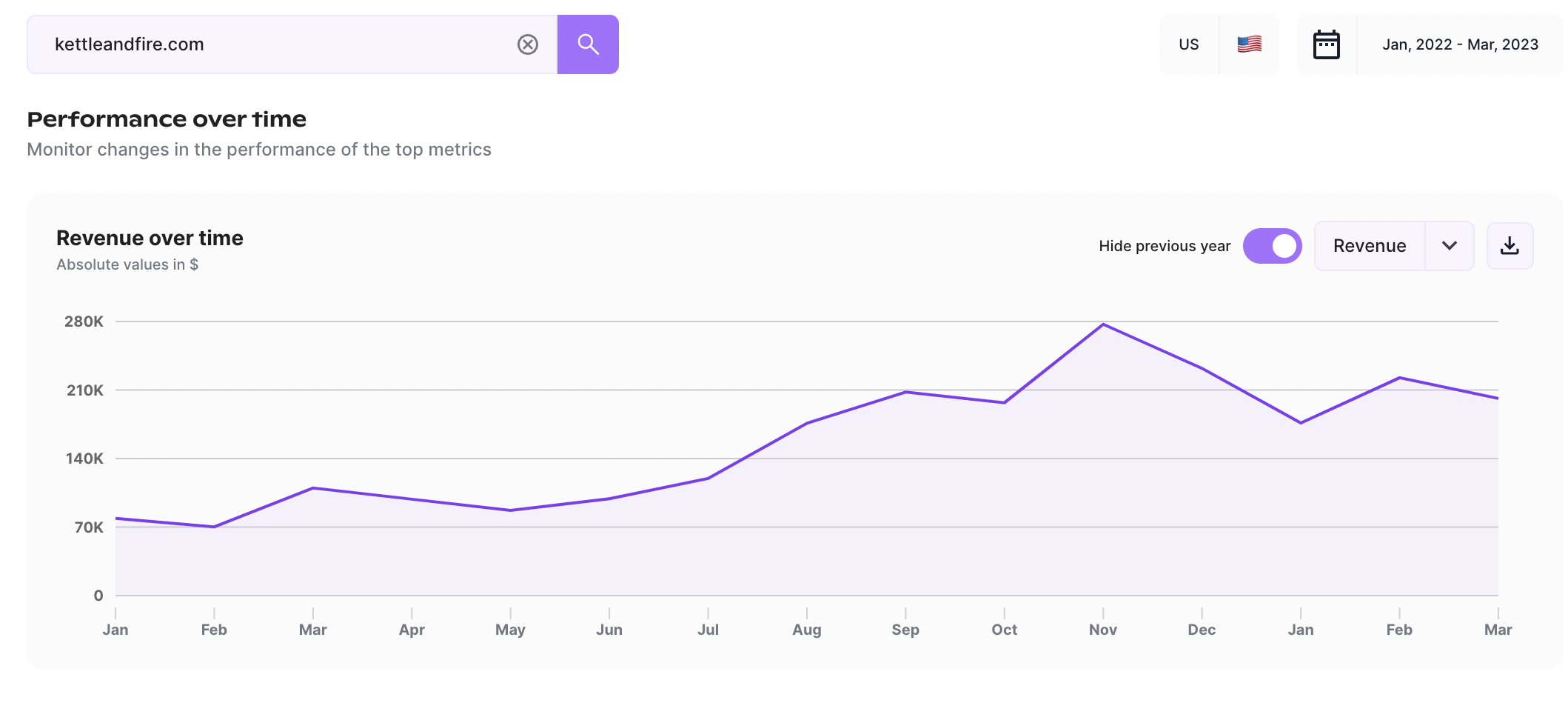The width and height of the screenshot is (1568, 723).
Task: Click the US flag icon
Action: 1250,44
